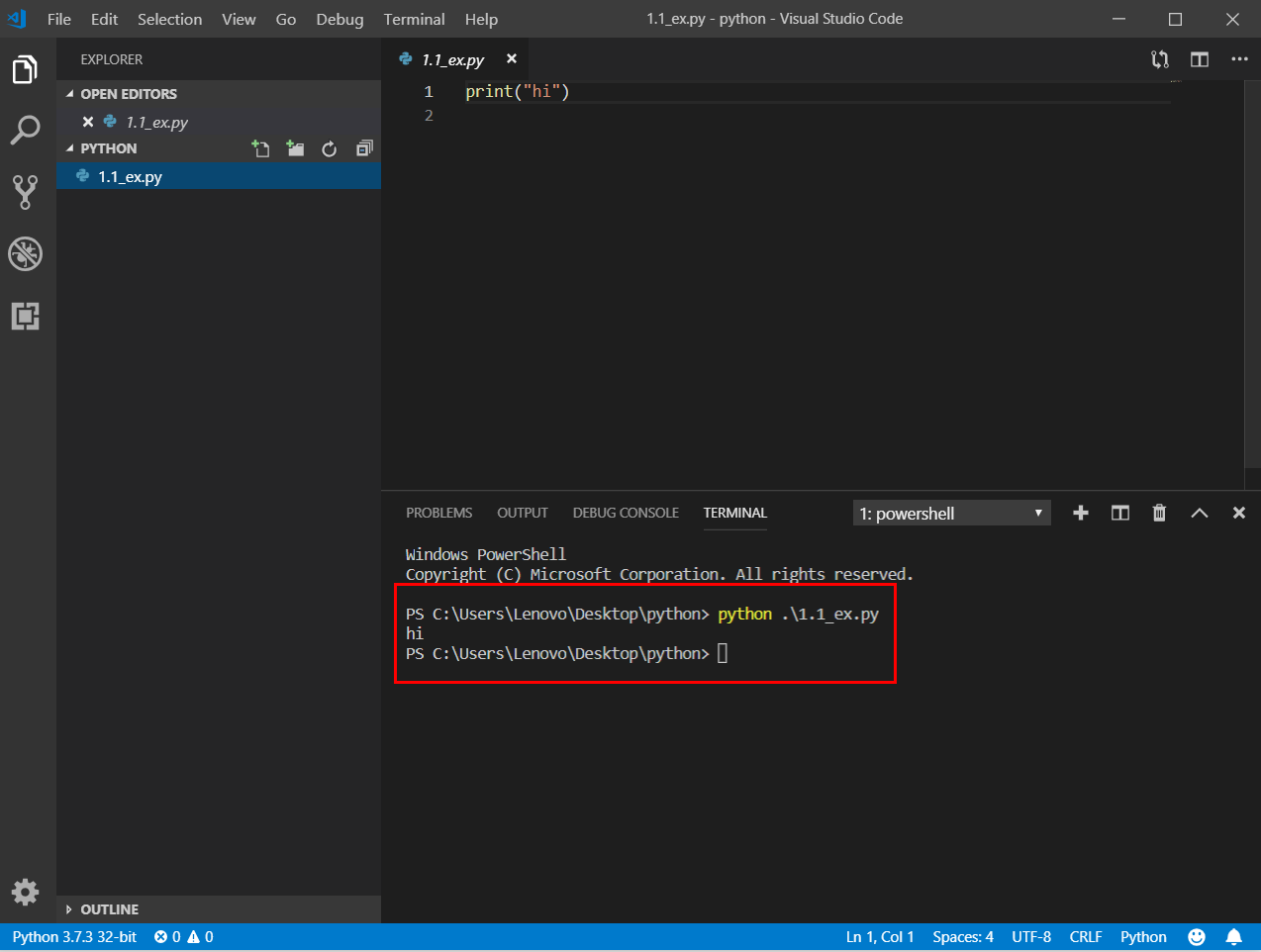The image size is (1261, 952).
Task: Select the 1.1_ex.py editor tab
Action: [452, 60]
